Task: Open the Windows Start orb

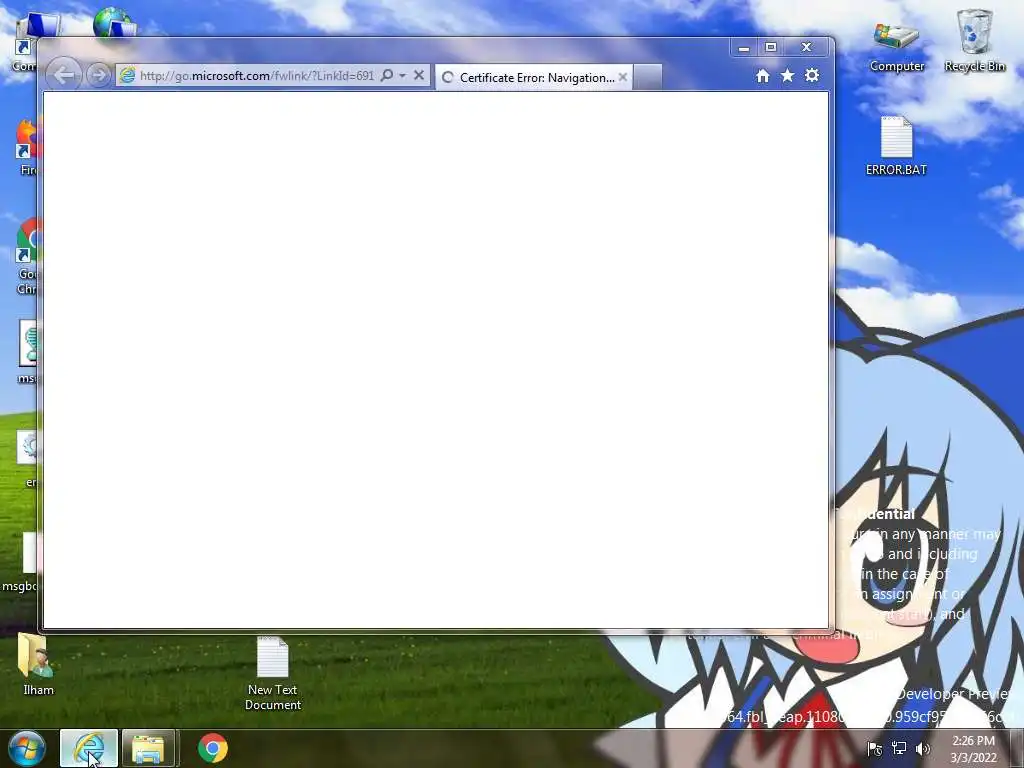Action: [x=27, y=748]
